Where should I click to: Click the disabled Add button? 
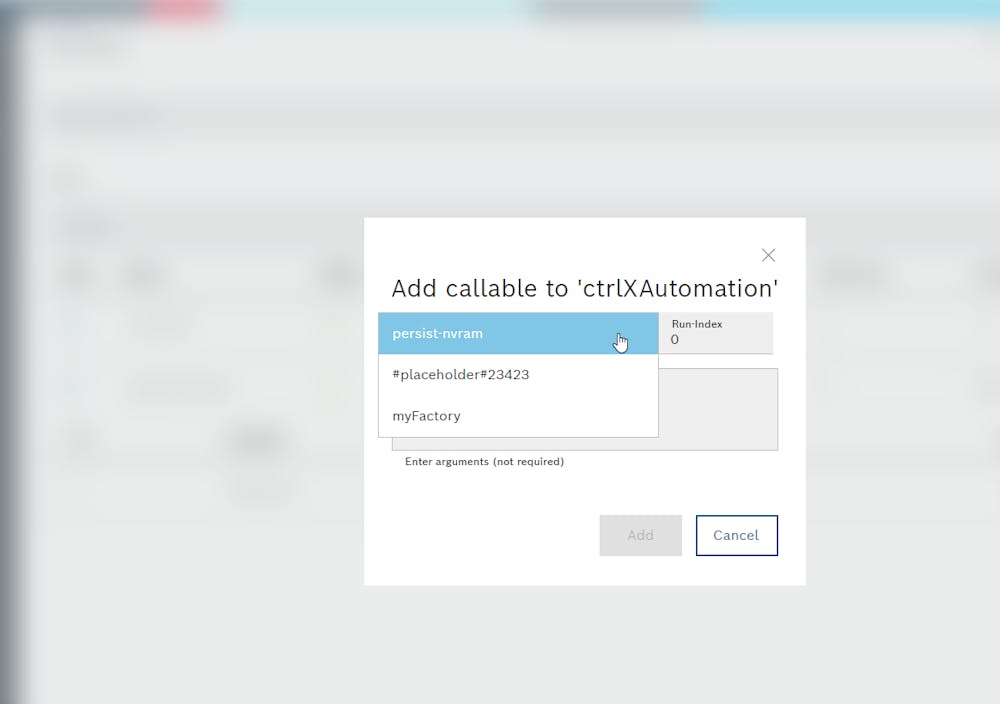pyautogui.click(x=640, y=535)
